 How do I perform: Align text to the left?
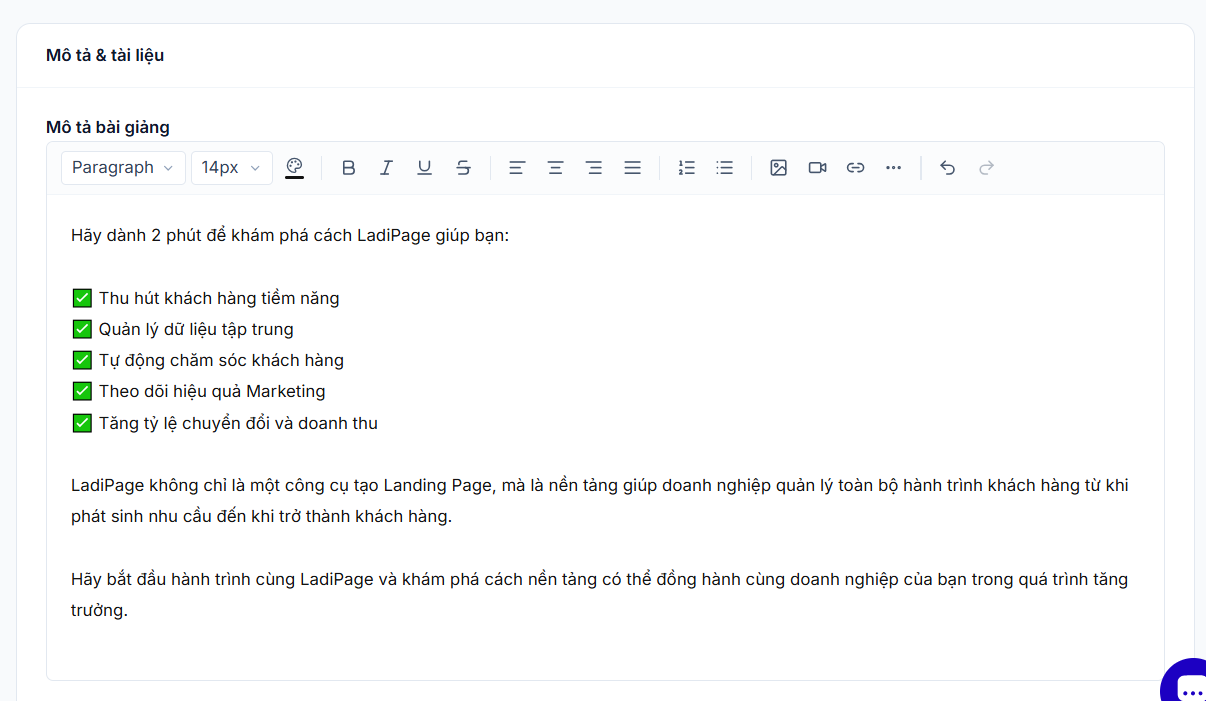517,168
